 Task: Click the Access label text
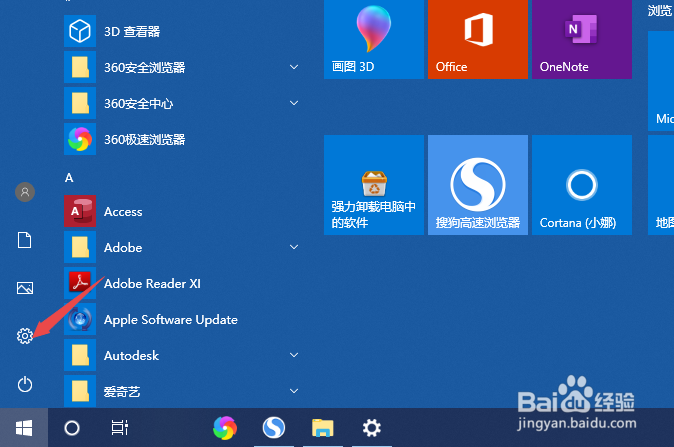pos(123,211)
